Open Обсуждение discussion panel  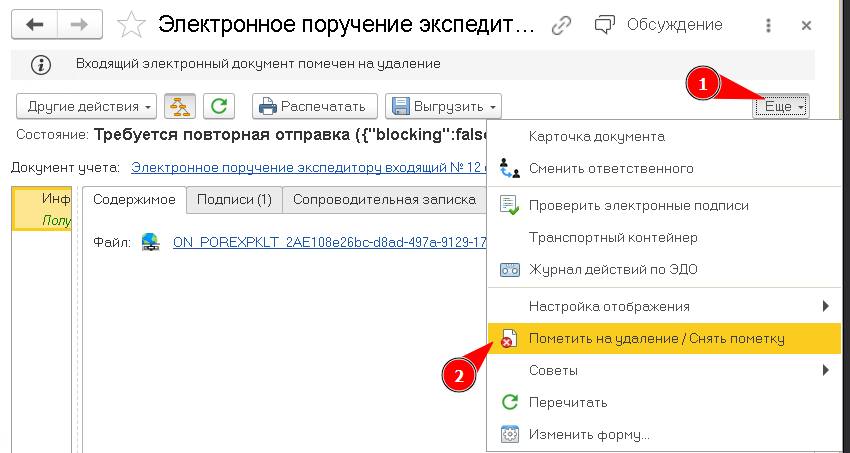point(659,25)
